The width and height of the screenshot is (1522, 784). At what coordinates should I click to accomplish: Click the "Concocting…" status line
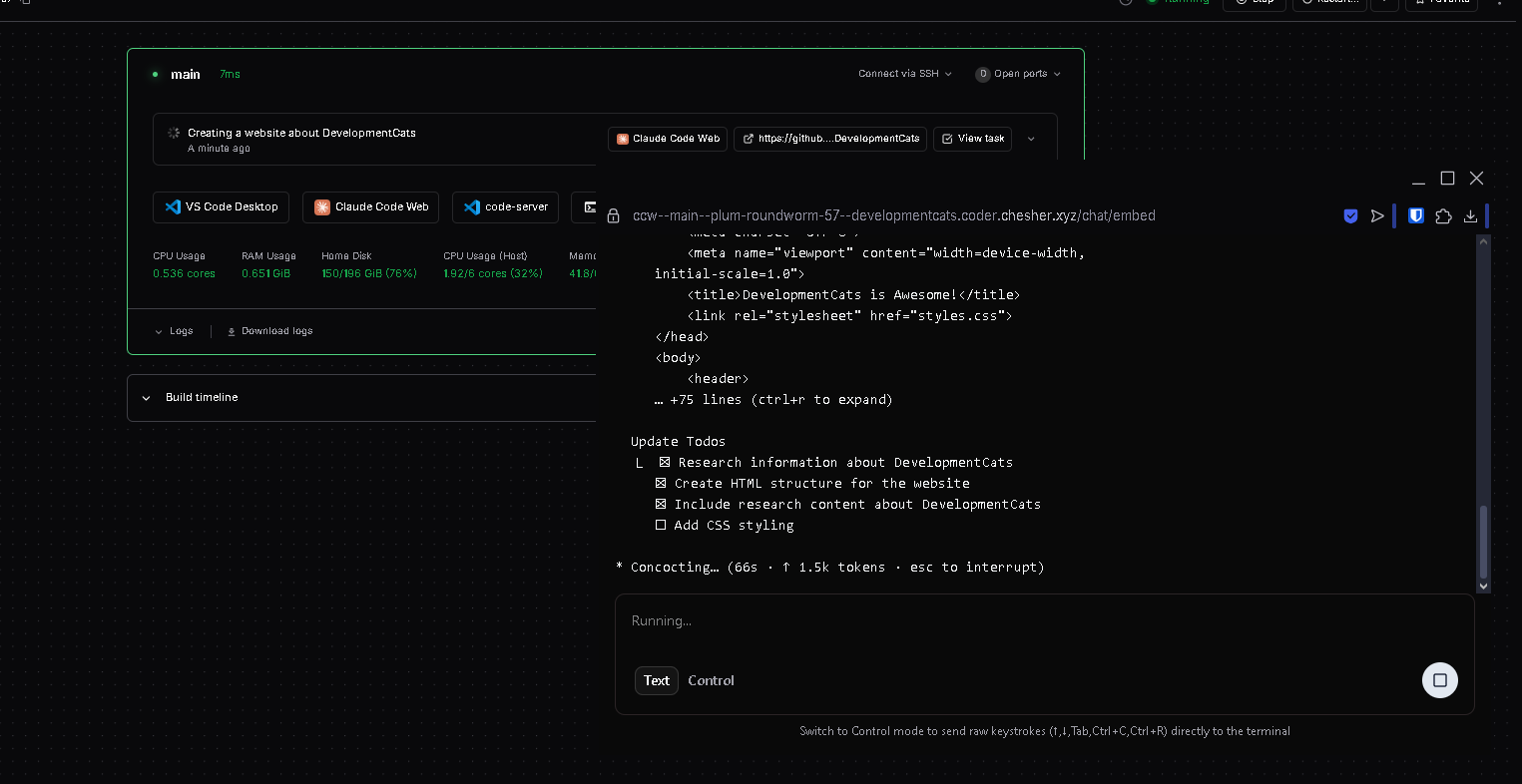coord(830,567)
